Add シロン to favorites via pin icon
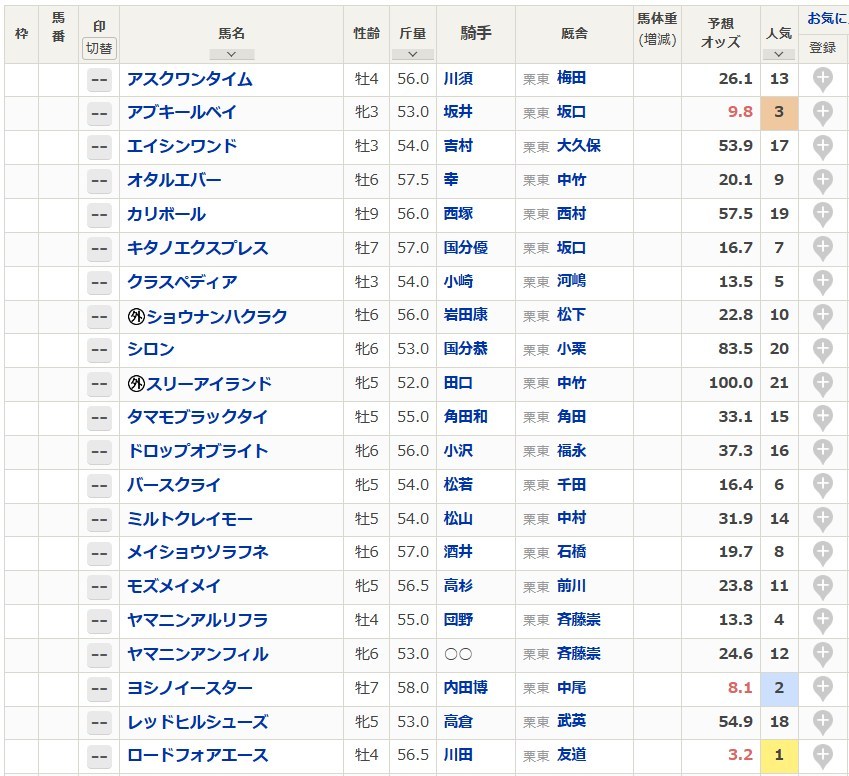The image size is (849, 776). coord(822,350)
